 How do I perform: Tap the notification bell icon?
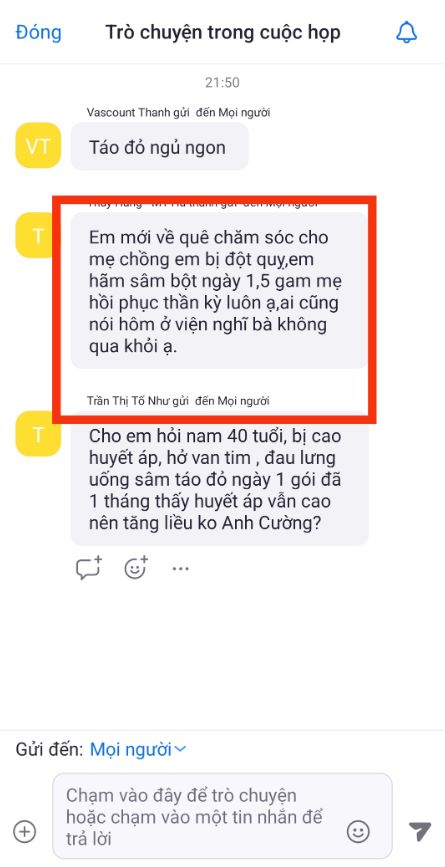coord(406,33)
